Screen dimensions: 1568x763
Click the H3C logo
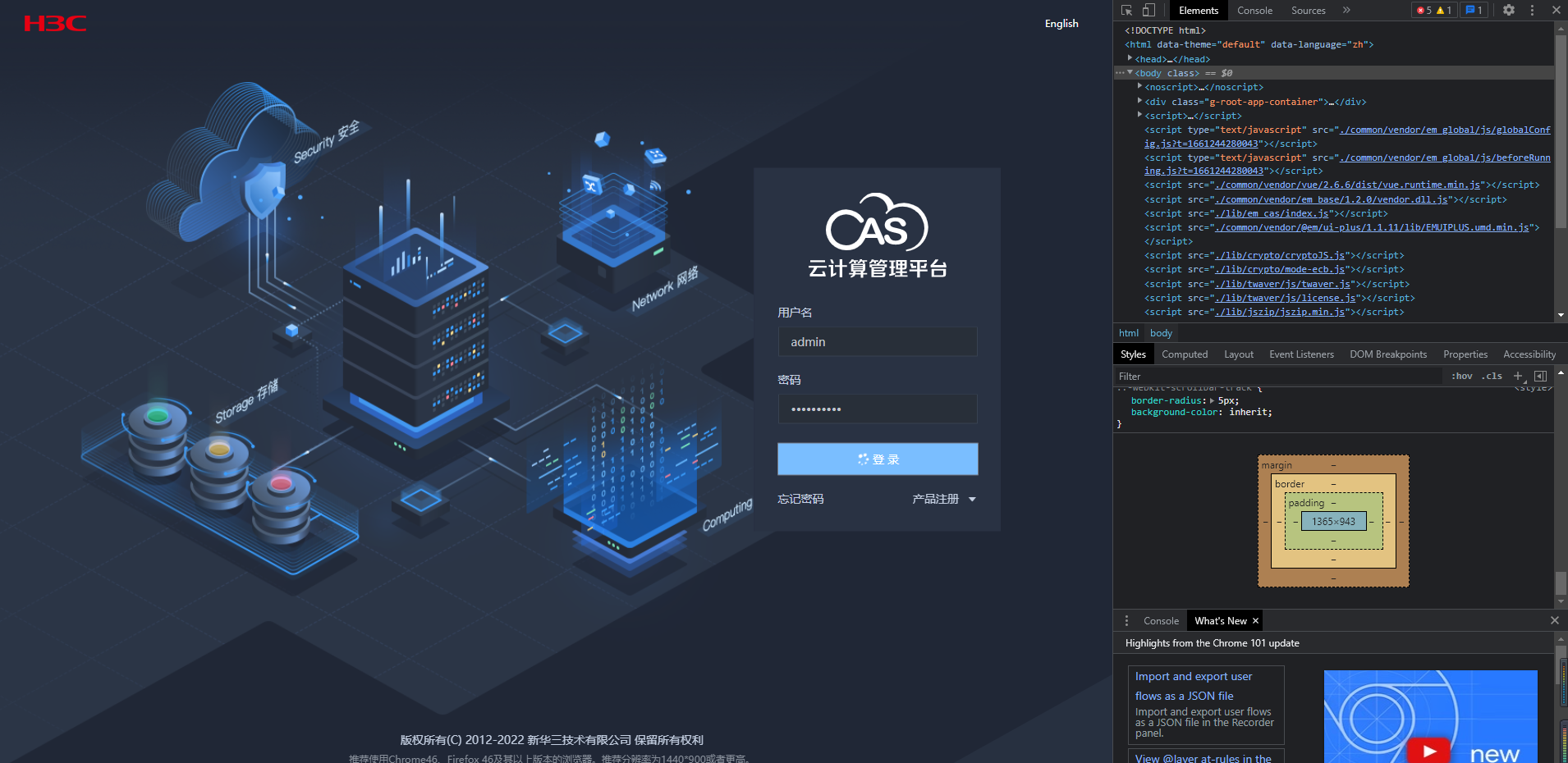55,23
